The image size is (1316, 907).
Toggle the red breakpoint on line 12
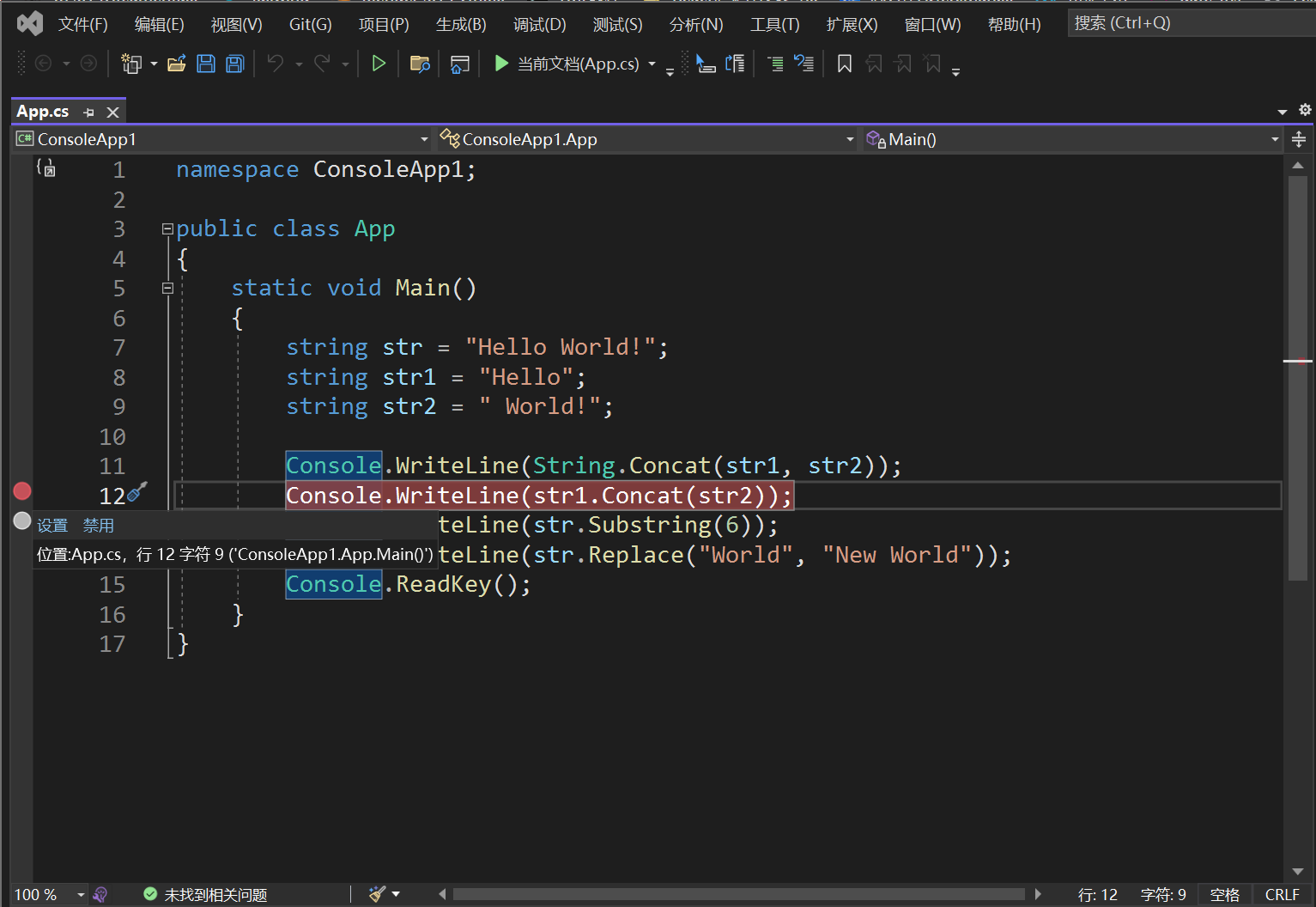[22, 491]
